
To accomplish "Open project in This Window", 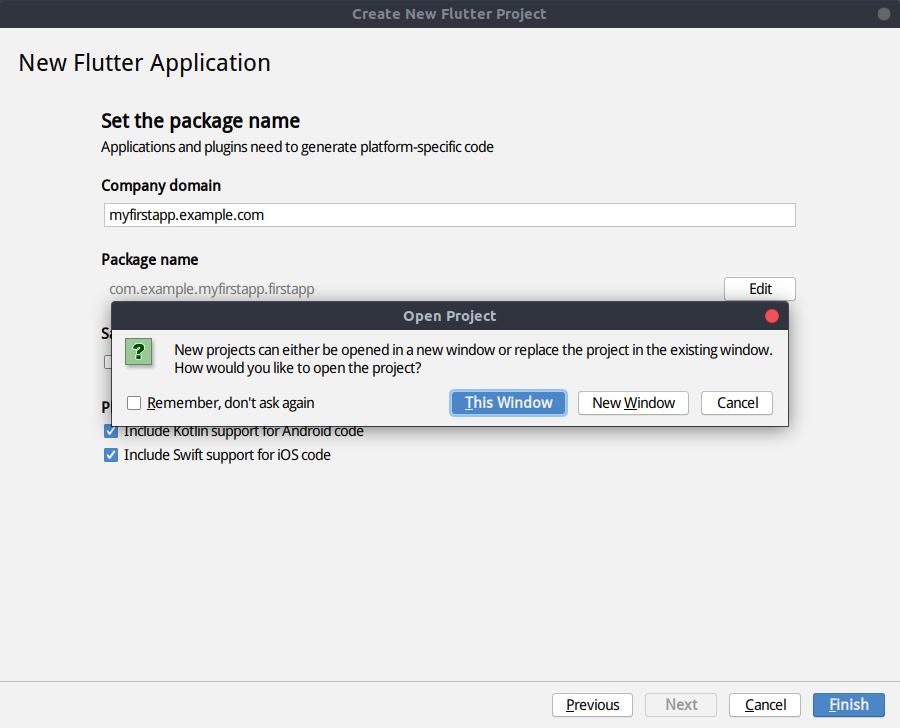I will [x=508, y=403].
